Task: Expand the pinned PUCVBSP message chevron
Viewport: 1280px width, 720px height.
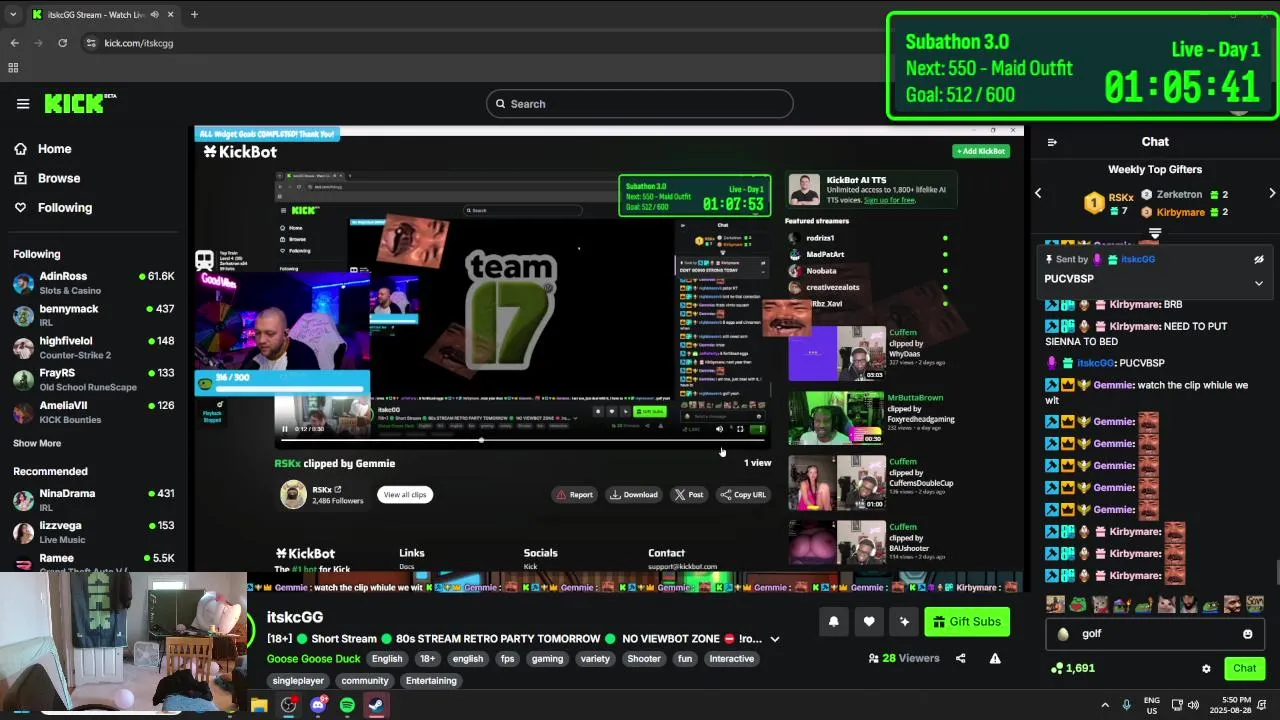Action: coord(1259,283)
